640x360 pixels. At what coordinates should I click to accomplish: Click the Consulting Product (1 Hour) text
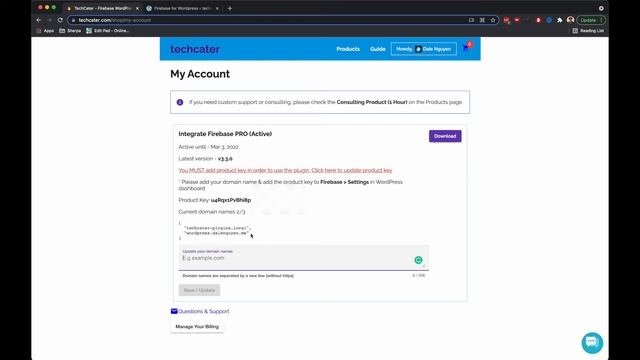(x=372, y=102)
